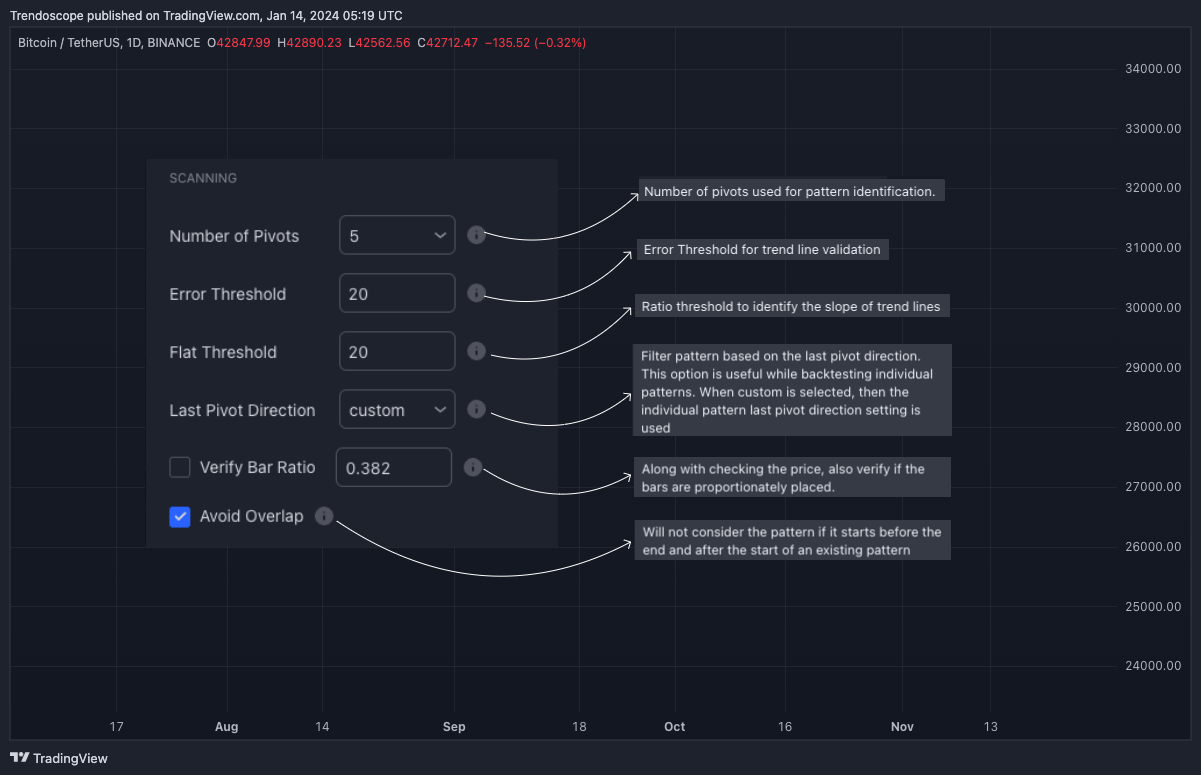Click the Nov label on time axis
The width and height of the screenshot is (1201, 775).
pyautogui.click(x=903, y=727)
